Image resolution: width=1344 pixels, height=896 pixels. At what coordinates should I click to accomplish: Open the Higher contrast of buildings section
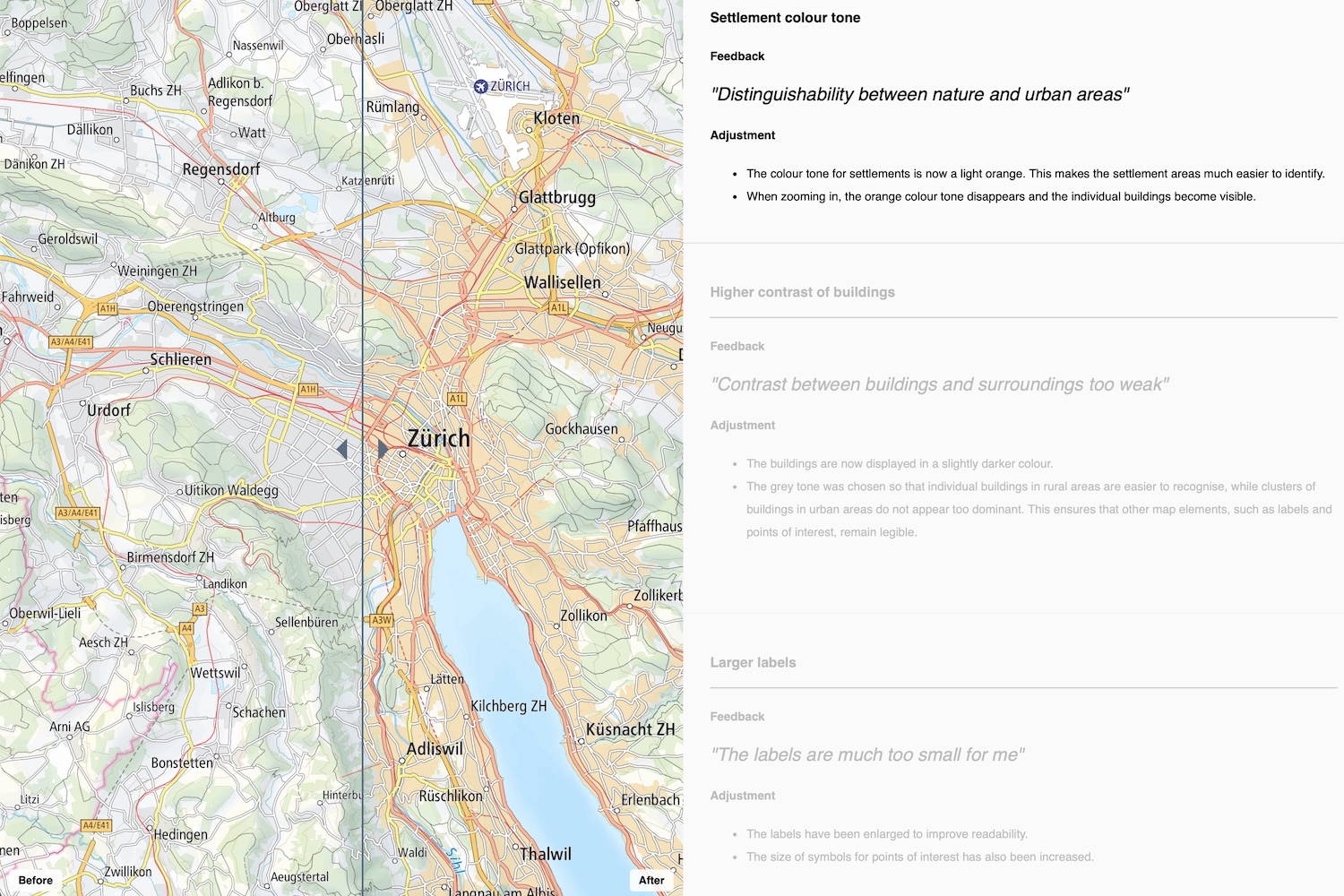pyautogui.click(x=802, y=292)
